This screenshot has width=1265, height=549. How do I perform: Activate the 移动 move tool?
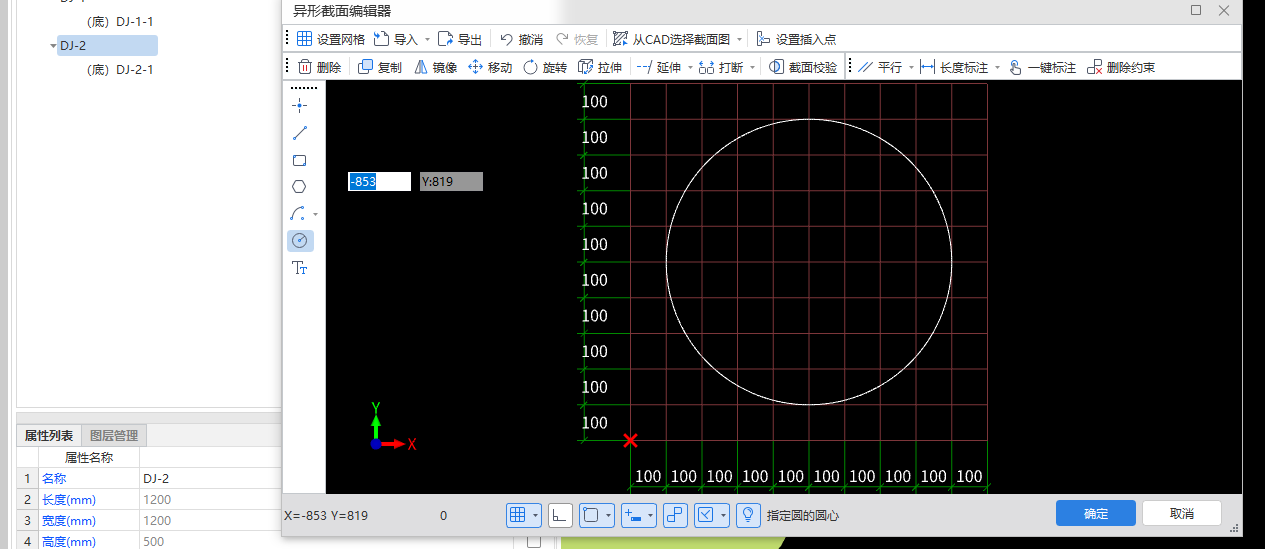point(490,67)
